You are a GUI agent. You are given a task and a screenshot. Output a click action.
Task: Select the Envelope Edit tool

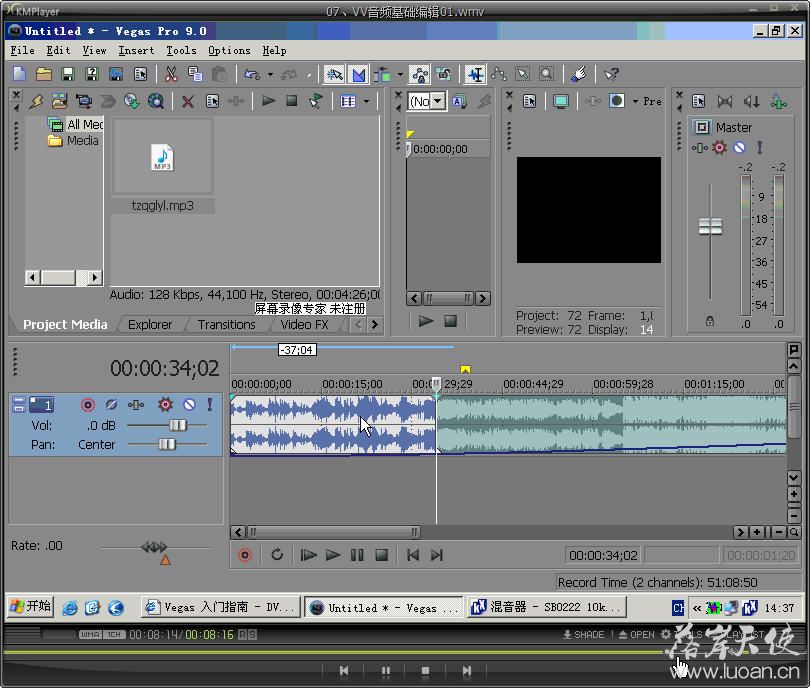pos(499,75)
